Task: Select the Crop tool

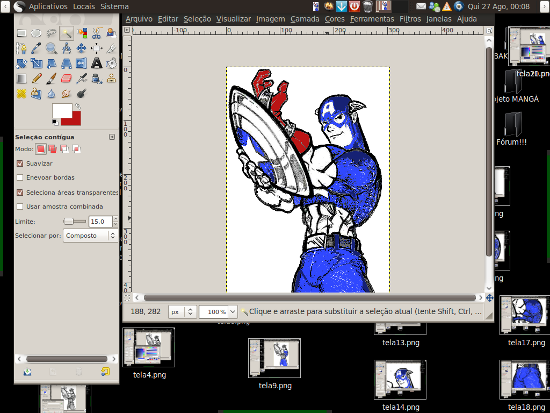Action: point(112,48)
